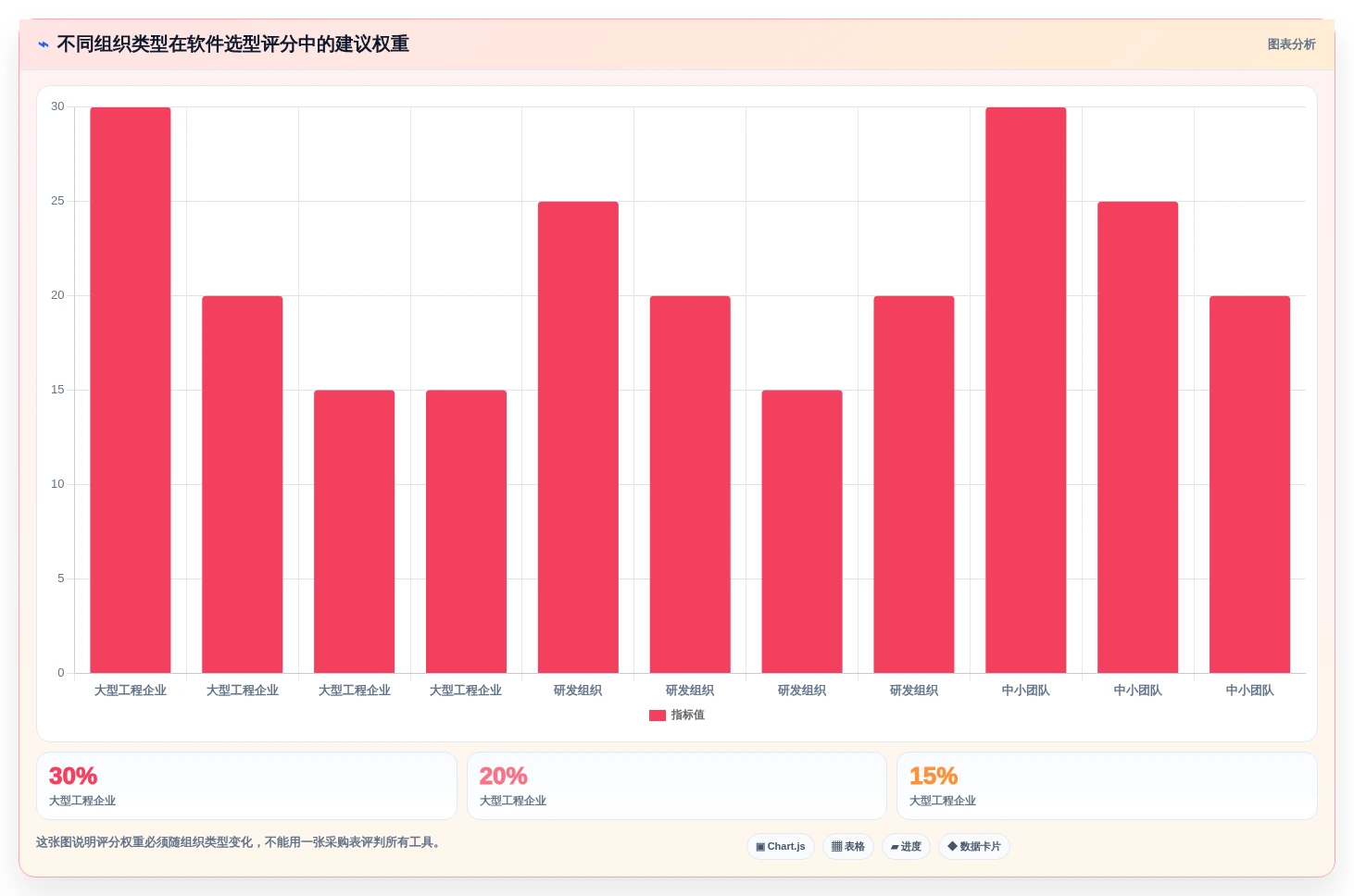Select the 数据卡片 tag
The image size is (1354, 896).
[x=974, y=847]
